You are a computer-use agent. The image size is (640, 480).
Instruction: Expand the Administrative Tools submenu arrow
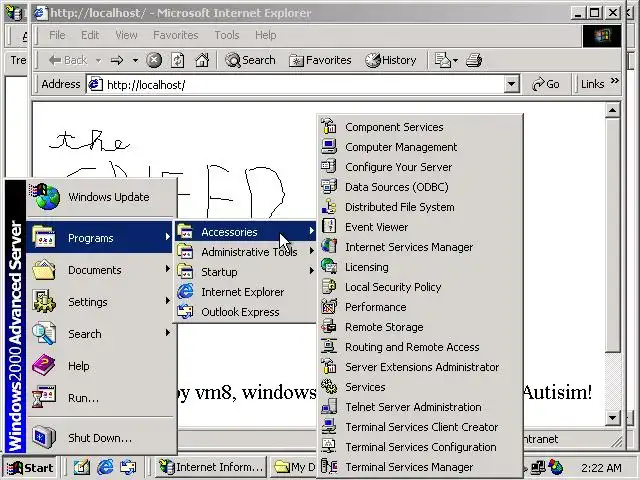(x=312, y=251)
